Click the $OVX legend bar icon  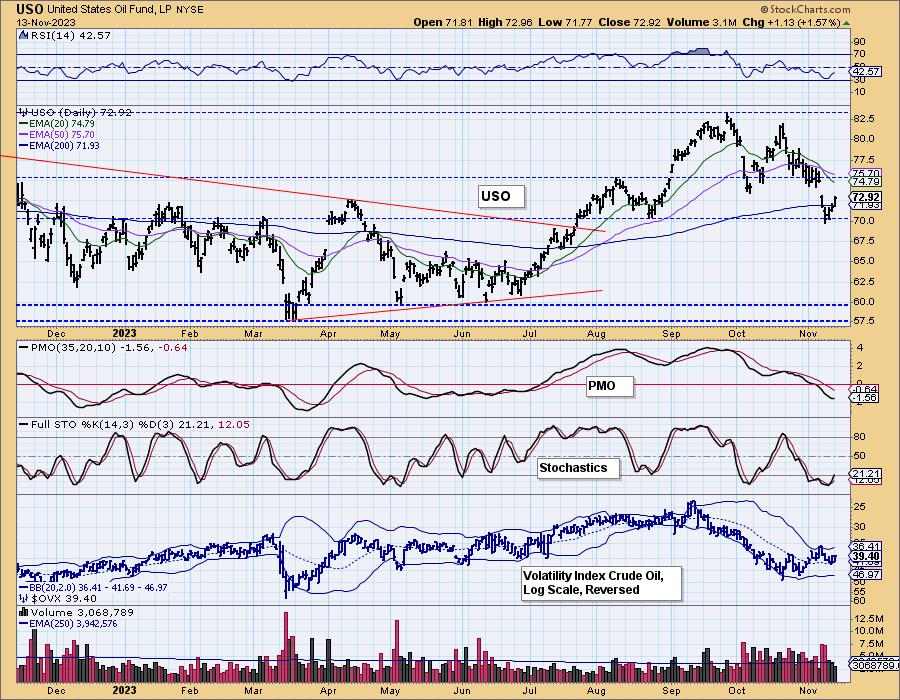(x=24, y=598)
